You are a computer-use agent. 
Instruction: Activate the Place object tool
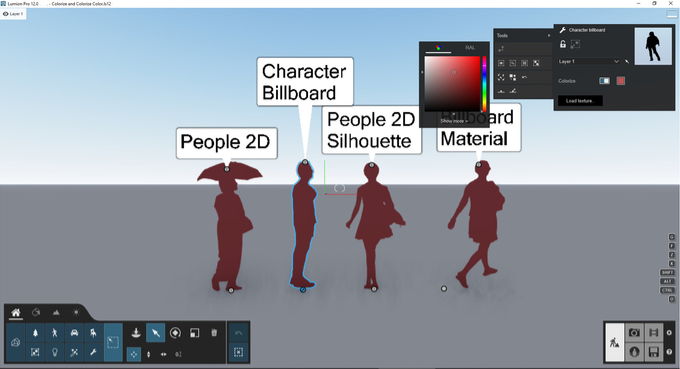(136, 333)
